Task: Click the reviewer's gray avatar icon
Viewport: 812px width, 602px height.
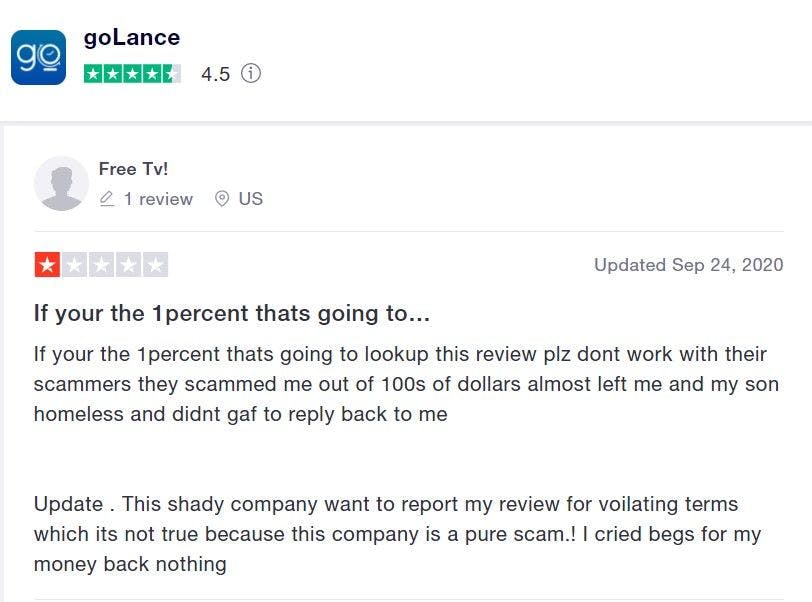Action: [x=61, y=183]
